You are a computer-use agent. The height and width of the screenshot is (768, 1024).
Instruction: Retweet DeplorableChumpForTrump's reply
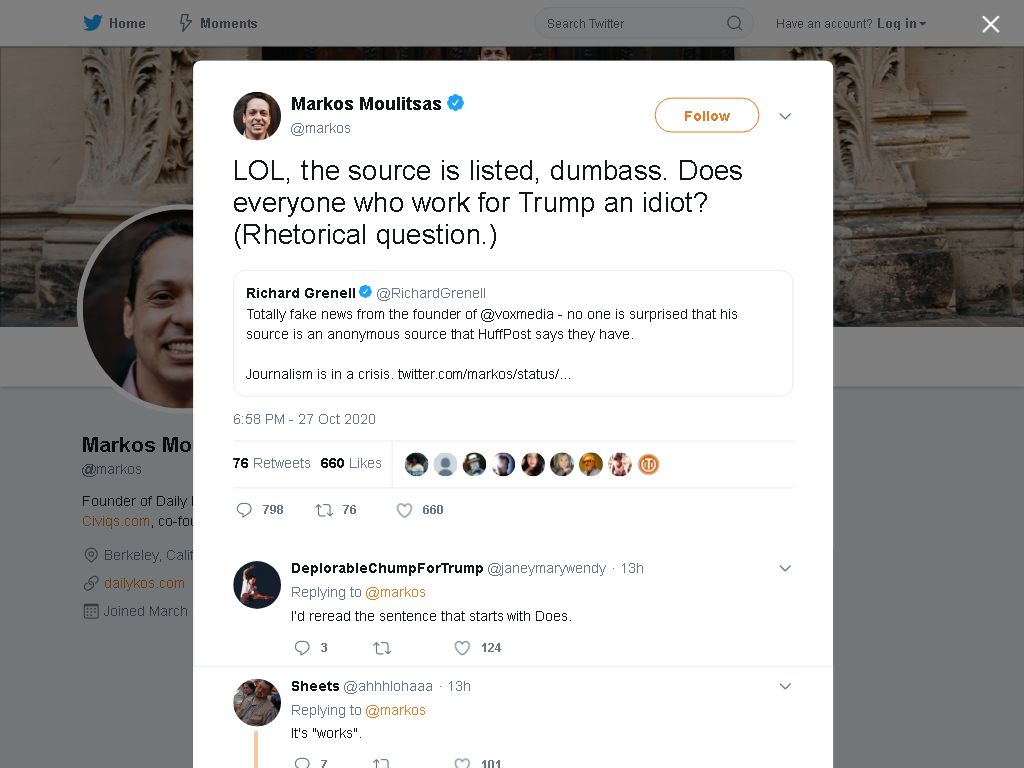[x=382, y=648]
